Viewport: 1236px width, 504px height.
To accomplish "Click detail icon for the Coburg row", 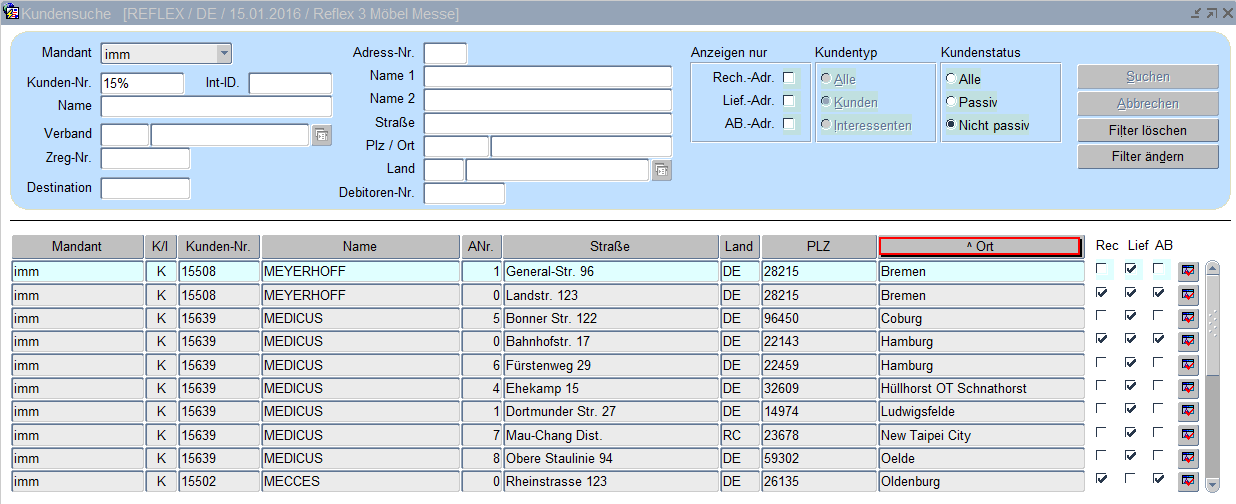I will pyautogui.click(x=1187, y=318).
